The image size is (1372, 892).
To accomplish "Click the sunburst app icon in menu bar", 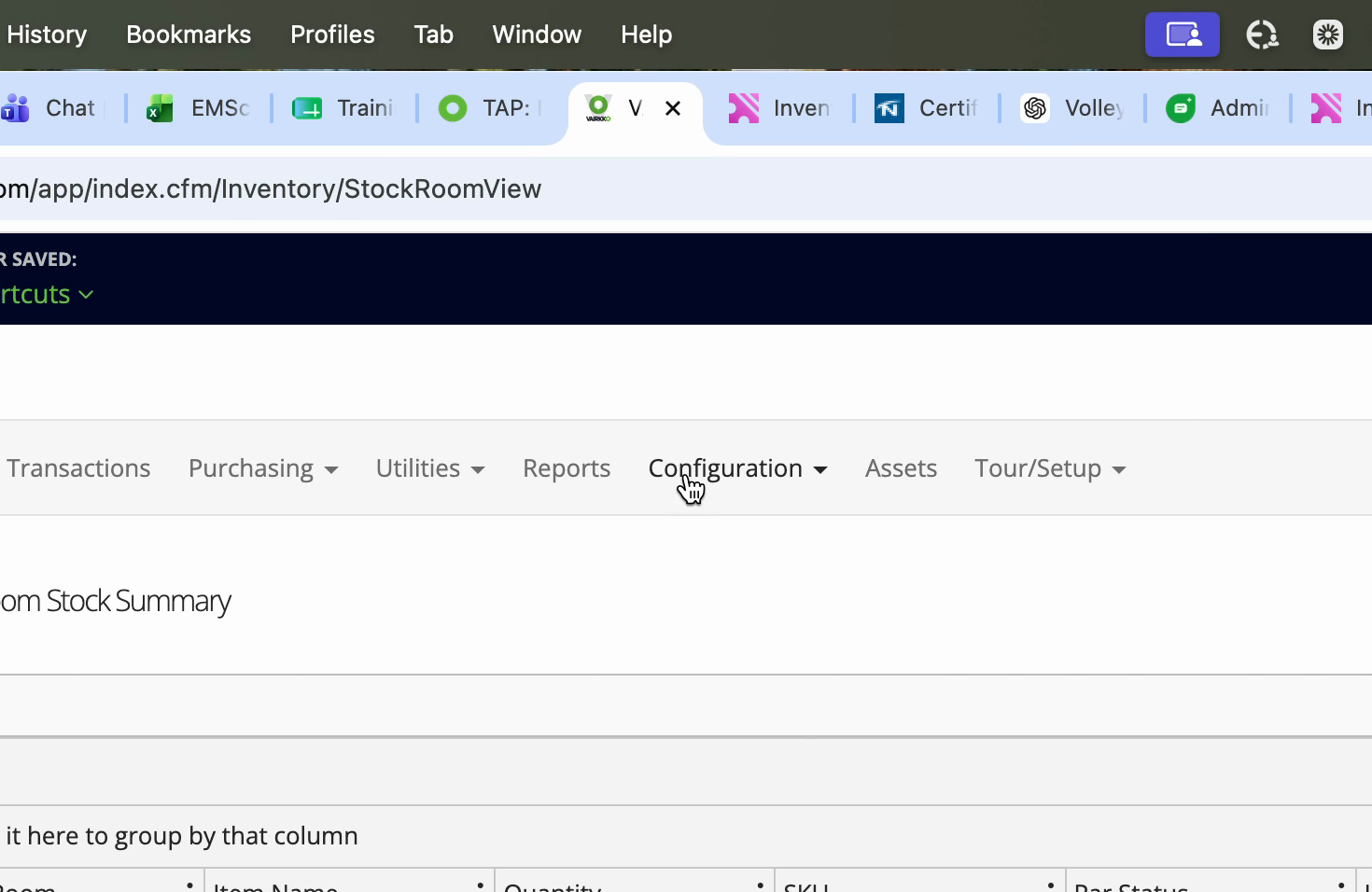I will (1328, 35).
